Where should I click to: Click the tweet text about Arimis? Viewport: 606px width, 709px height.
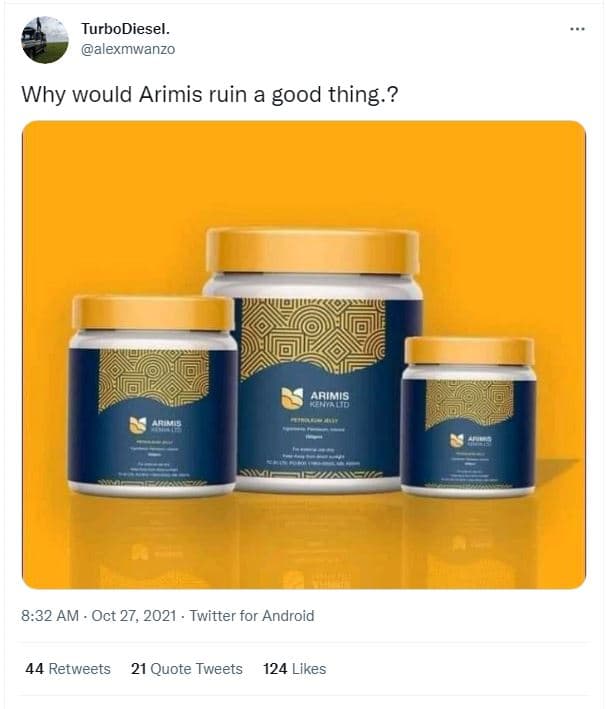tap(210, 95)
